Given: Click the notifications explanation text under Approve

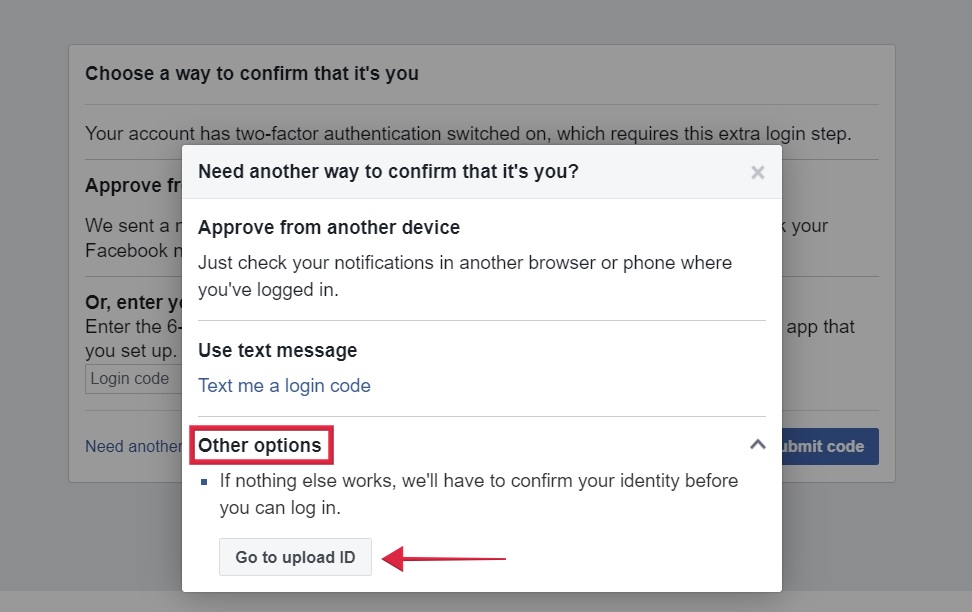Looking at the screenshot, I should coord(464,275).
